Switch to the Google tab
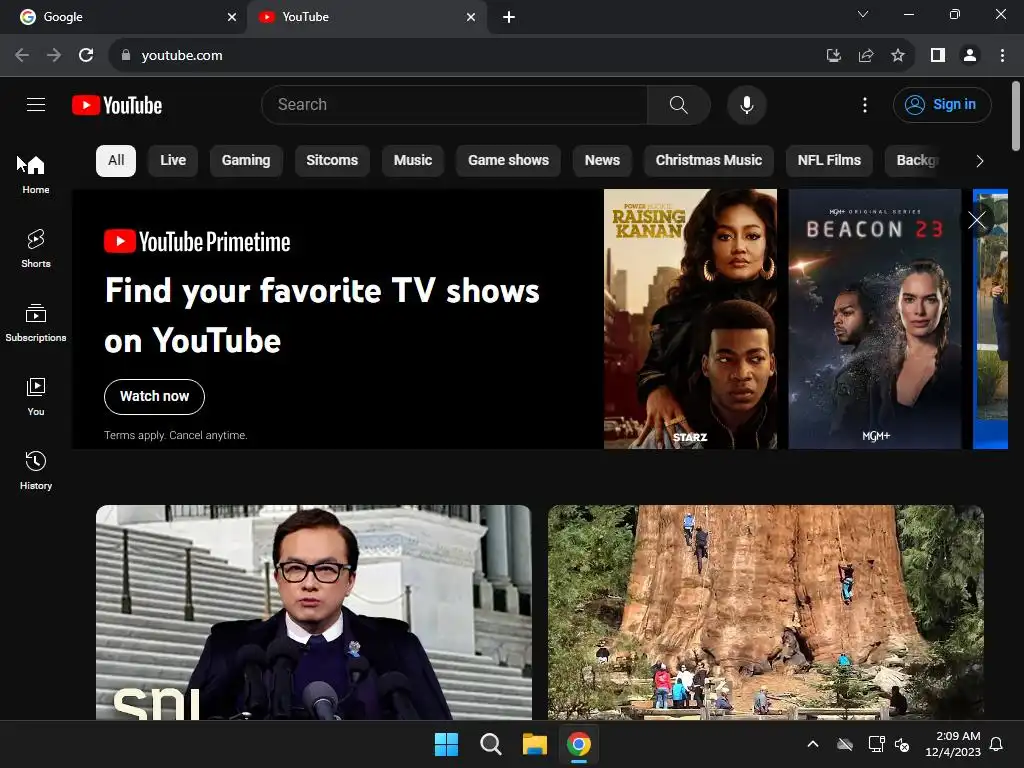Image resolution: width=1024 pixels, height=768 pixels. [x=124, y=17]
